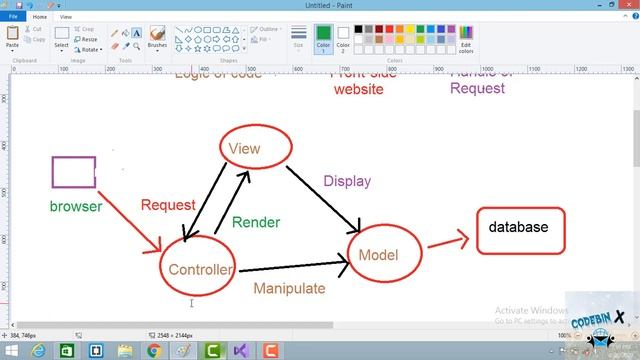This screenshot has width=640, height=360.
Task: Click the horizontal canvas scrollbar
Action: pos(175,325)
